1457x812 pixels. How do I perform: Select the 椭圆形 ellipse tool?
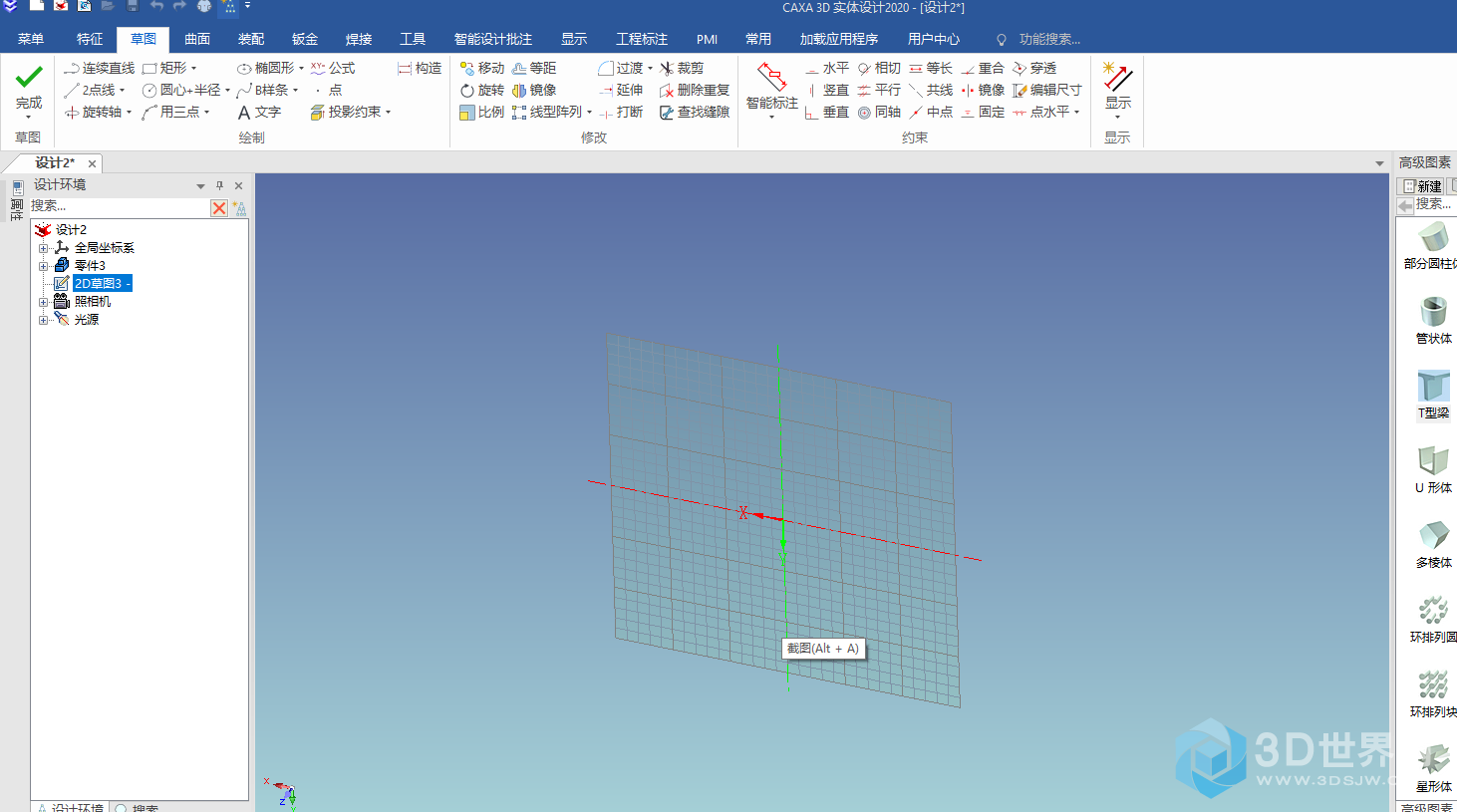point(266,68)
